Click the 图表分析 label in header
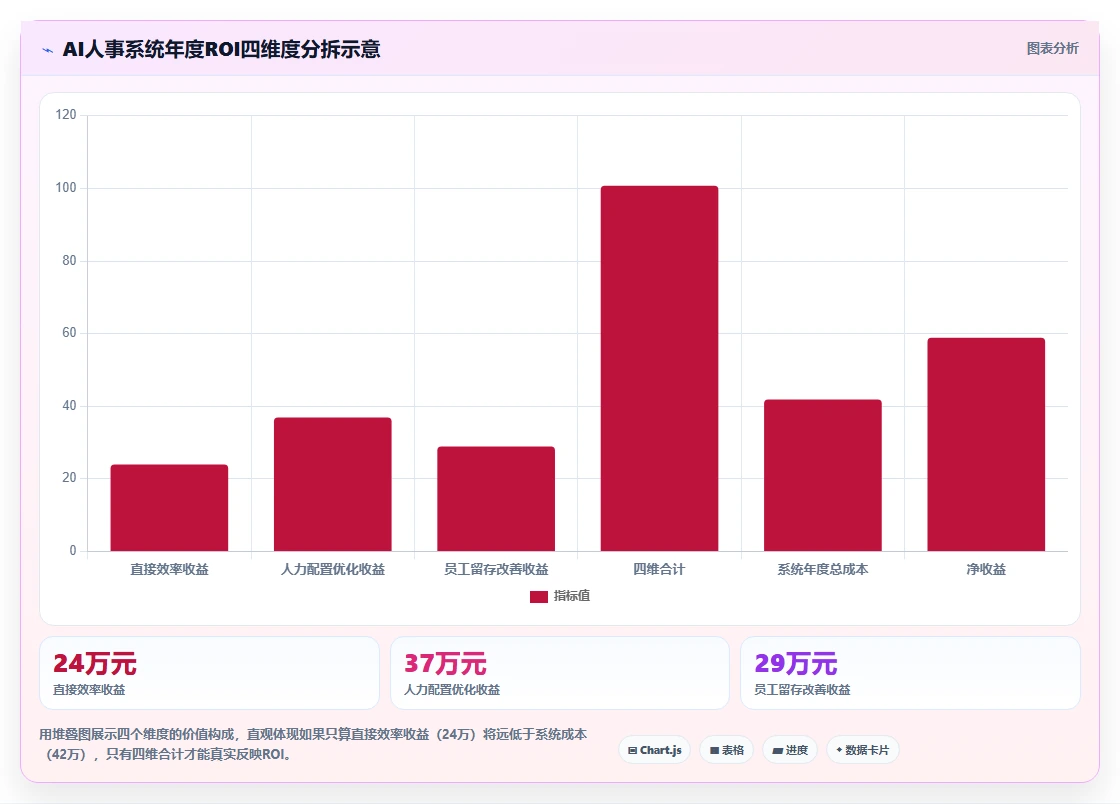This screenshot has height=804, width=1120. click(x=1052, y=49)
